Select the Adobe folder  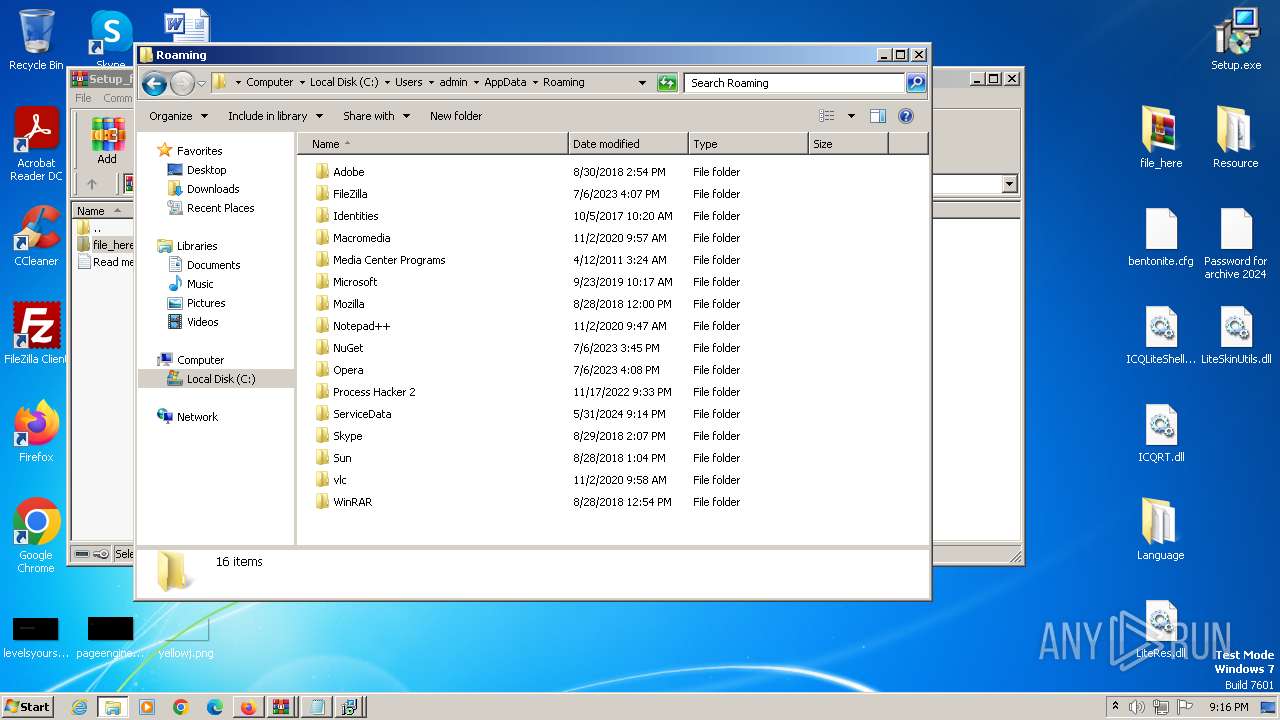click(348, 172)
